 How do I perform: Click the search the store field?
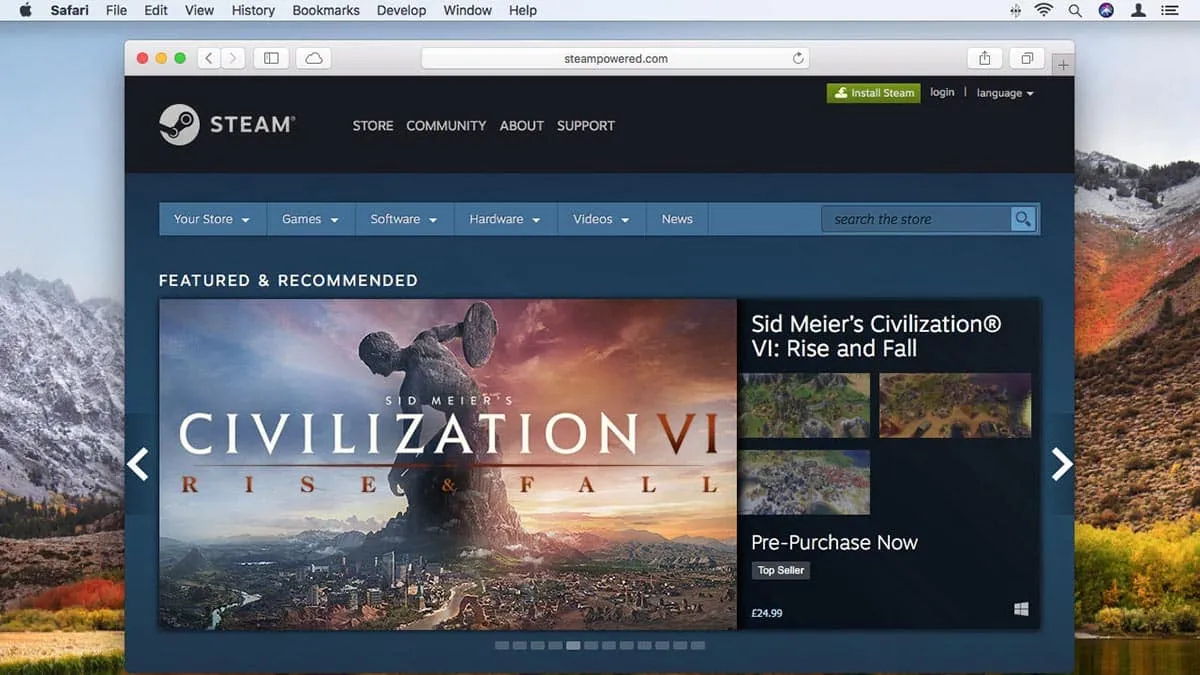pyautogui.click(x=916, y=219)
